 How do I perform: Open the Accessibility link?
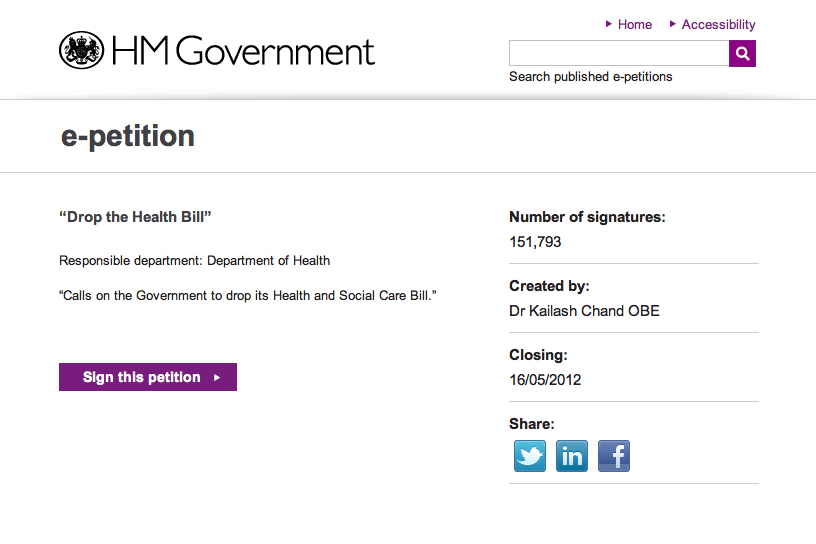pyautogui.click(x=718, y=25)
